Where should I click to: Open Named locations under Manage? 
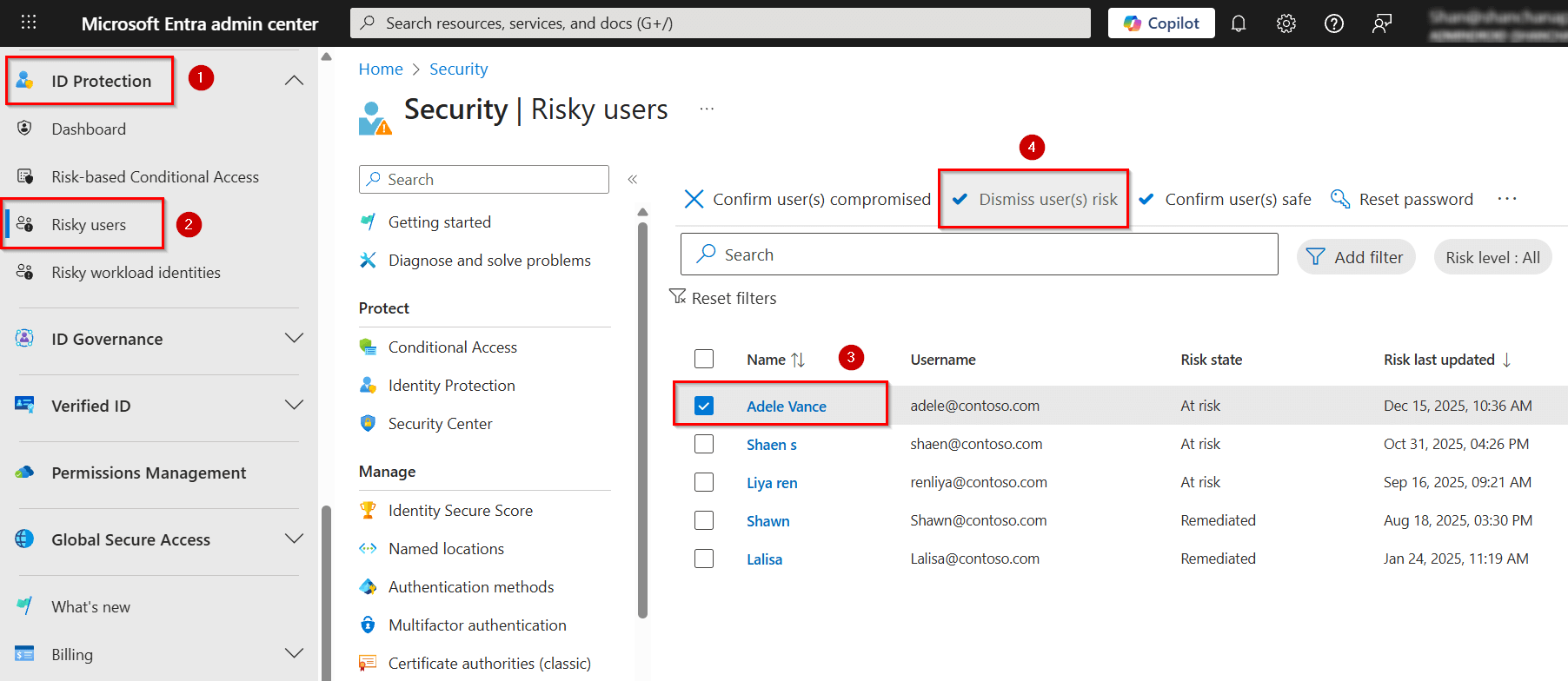pyautogui.click(x=446, y=549)
